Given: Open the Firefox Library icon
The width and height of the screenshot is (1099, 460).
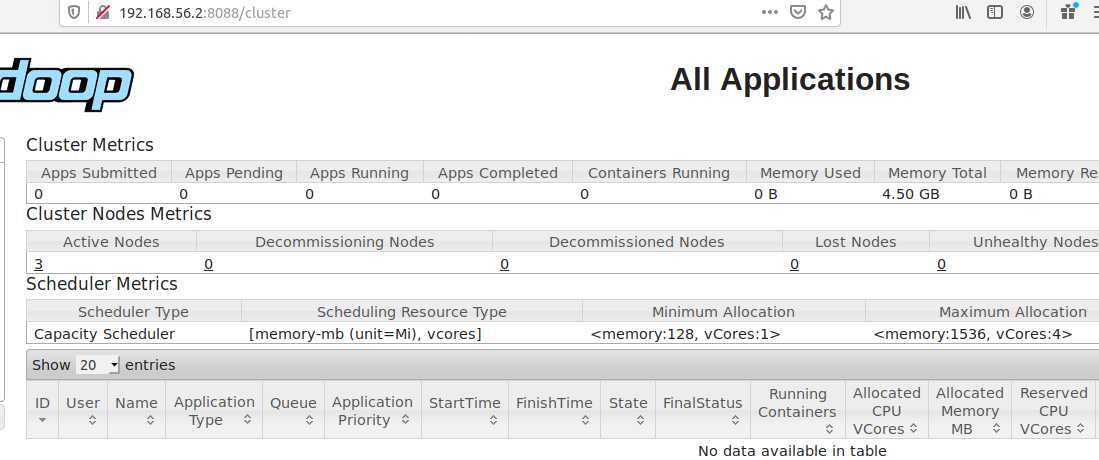Looking at the screenshot, I should coord(963,13).
